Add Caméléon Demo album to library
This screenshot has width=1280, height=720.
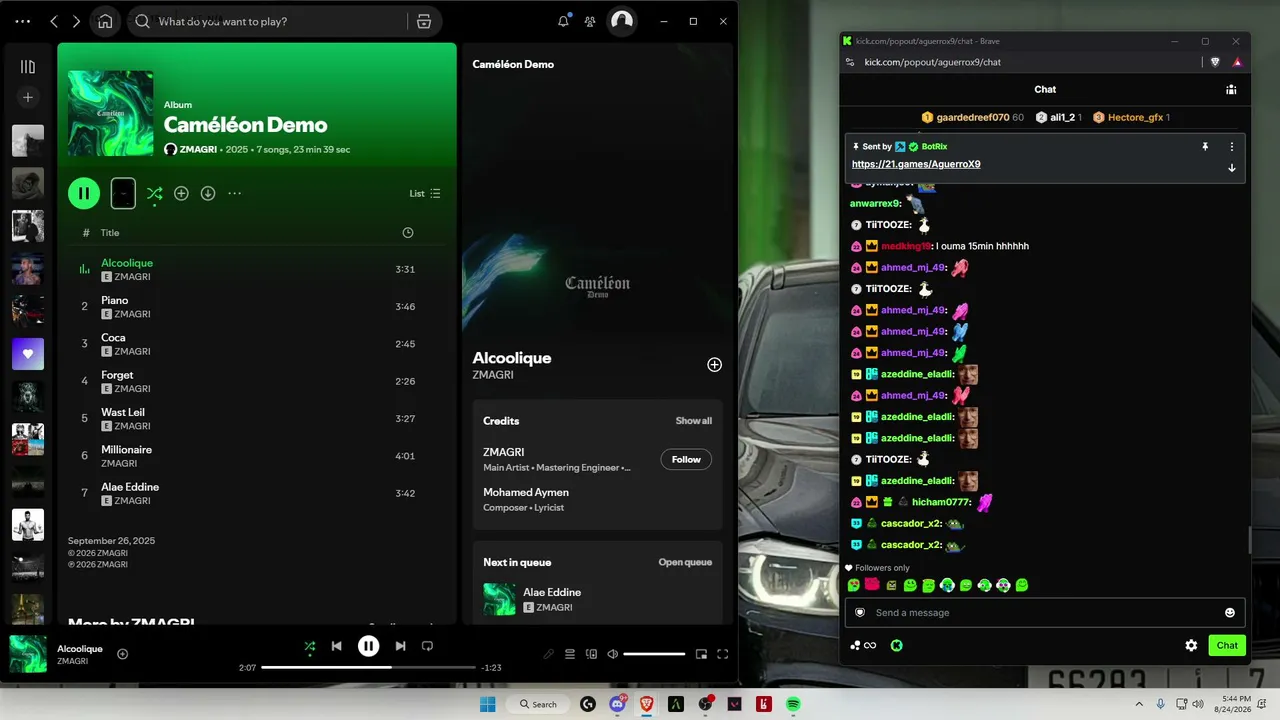point(181,193)
